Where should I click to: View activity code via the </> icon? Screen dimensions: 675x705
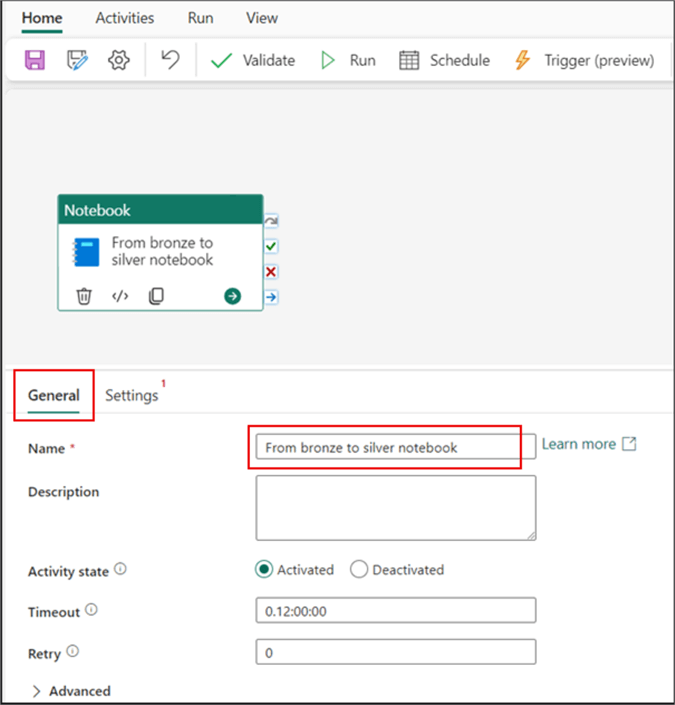120,296
